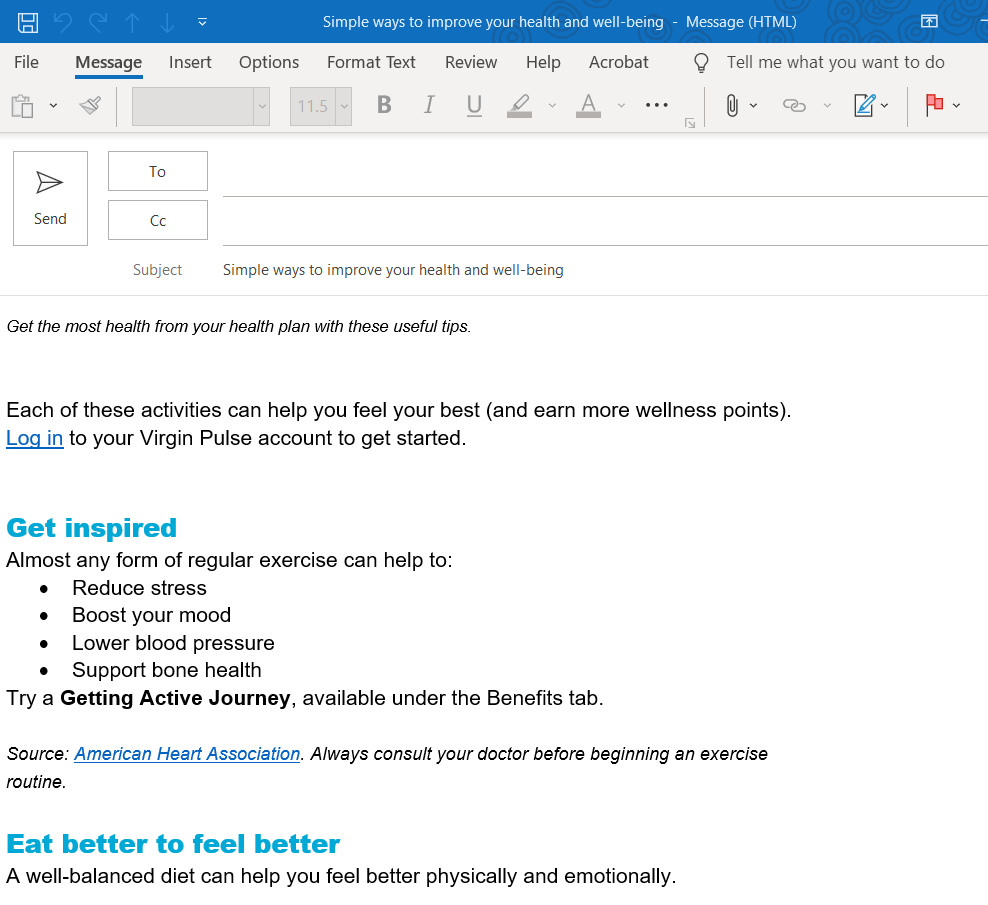Open the Quick Access Toolbar customize arrow

203,21
